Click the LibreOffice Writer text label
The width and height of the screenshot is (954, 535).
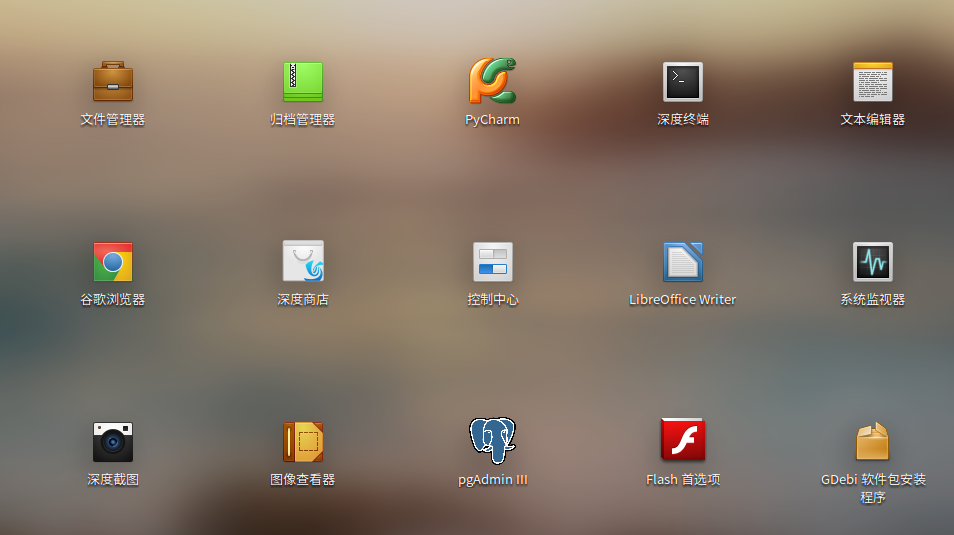click(x=683, y=299)
